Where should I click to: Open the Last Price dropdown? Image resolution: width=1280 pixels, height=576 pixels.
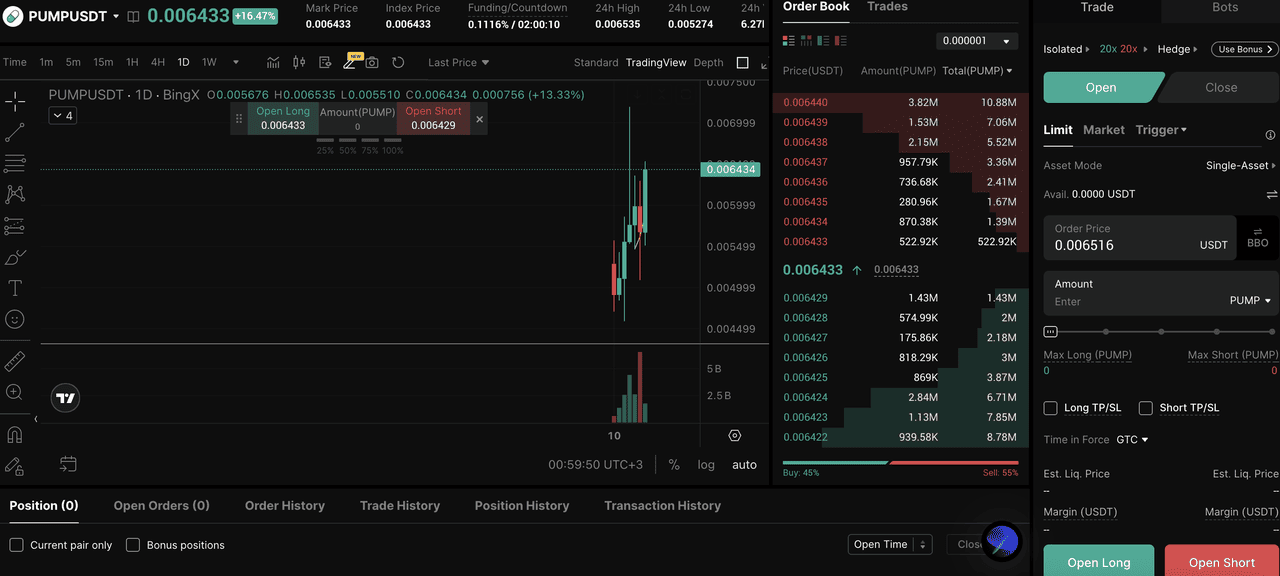(459, 62)
